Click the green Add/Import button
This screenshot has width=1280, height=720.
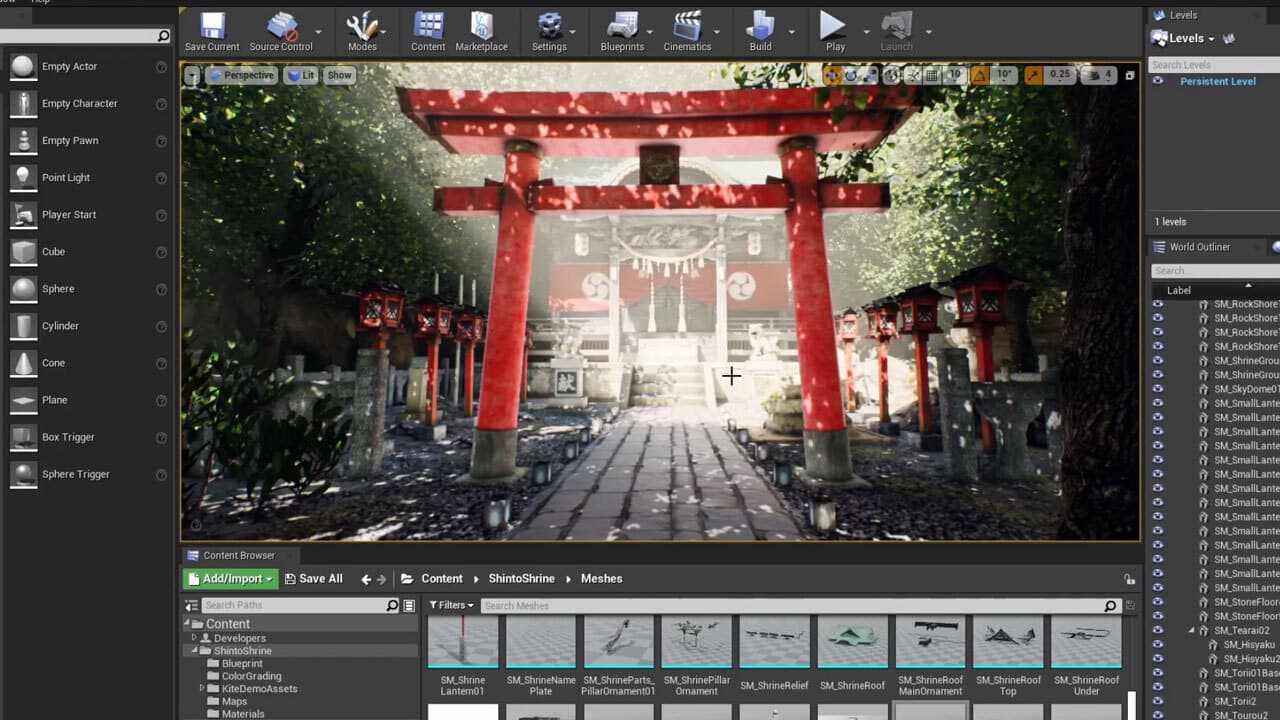point(229,578)
